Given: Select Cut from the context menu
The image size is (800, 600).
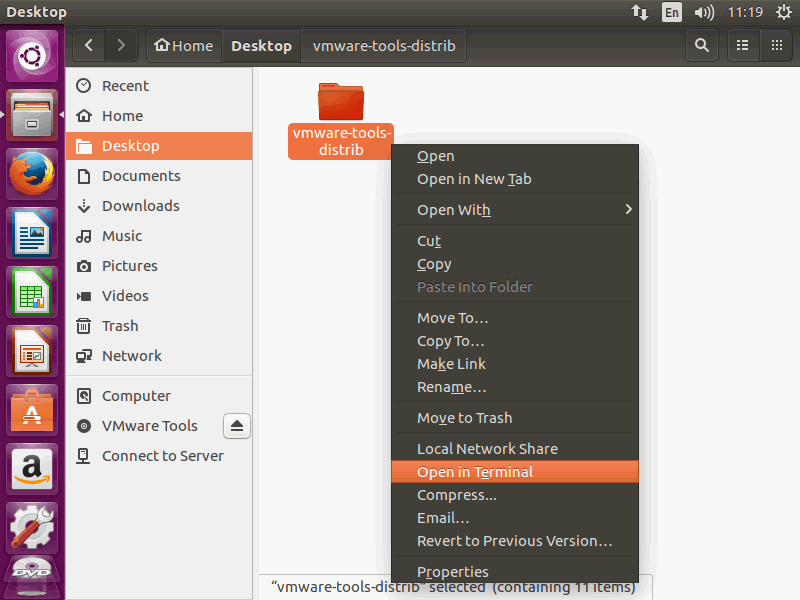Looking at the screenshot, I should [x=515, y=241].
